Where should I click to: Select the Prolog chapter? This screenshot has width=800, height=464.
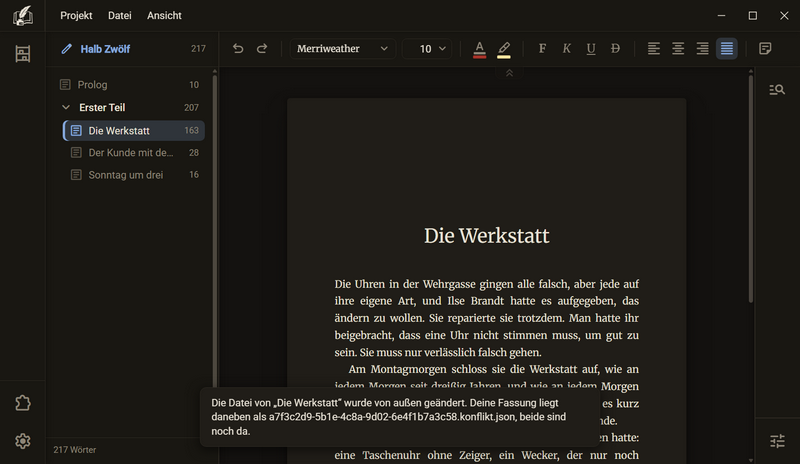(x=132, y=85)
